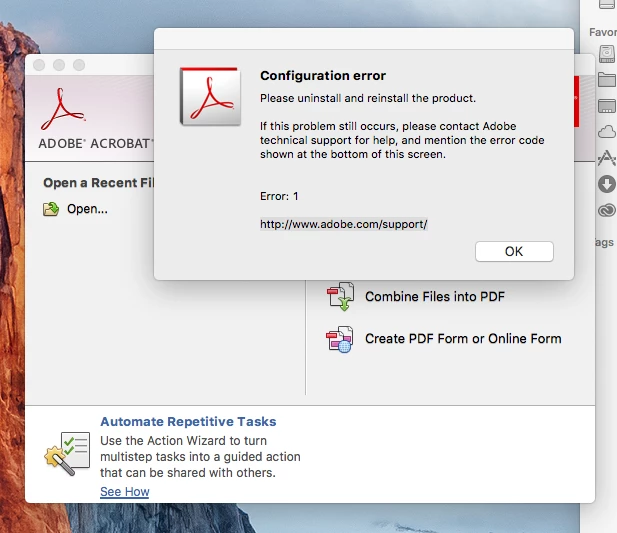Click OK in the Configuration error dialog
This screenshot has height=533, width=617.
coord(514,251)
